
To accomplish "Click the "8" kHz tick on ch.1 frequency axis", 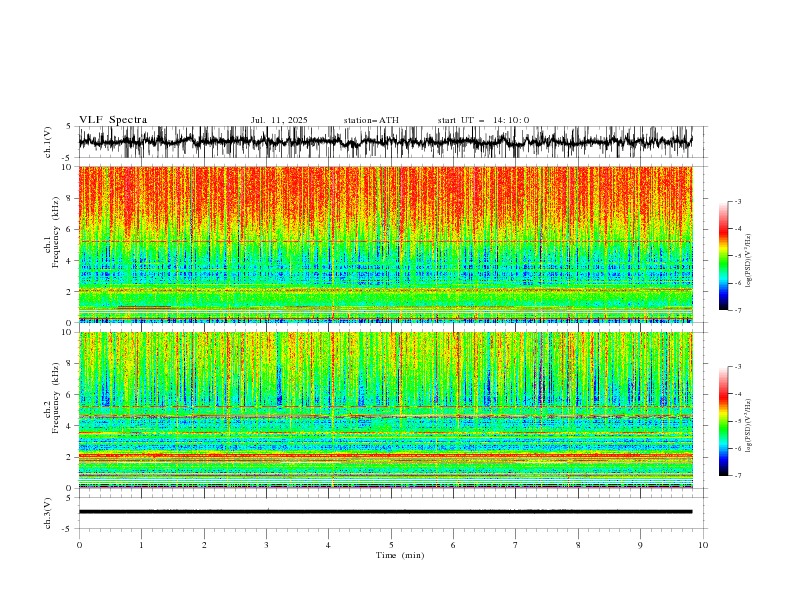I will click(69, 198).
